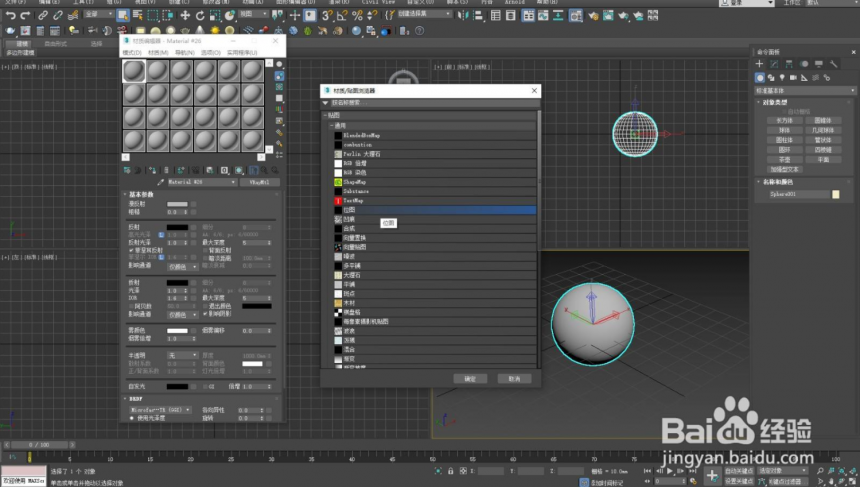Switch to the 自由形式 ribbon tab
Image resolution: width=860 pixels, height=487 pixels.
point(55,43)
